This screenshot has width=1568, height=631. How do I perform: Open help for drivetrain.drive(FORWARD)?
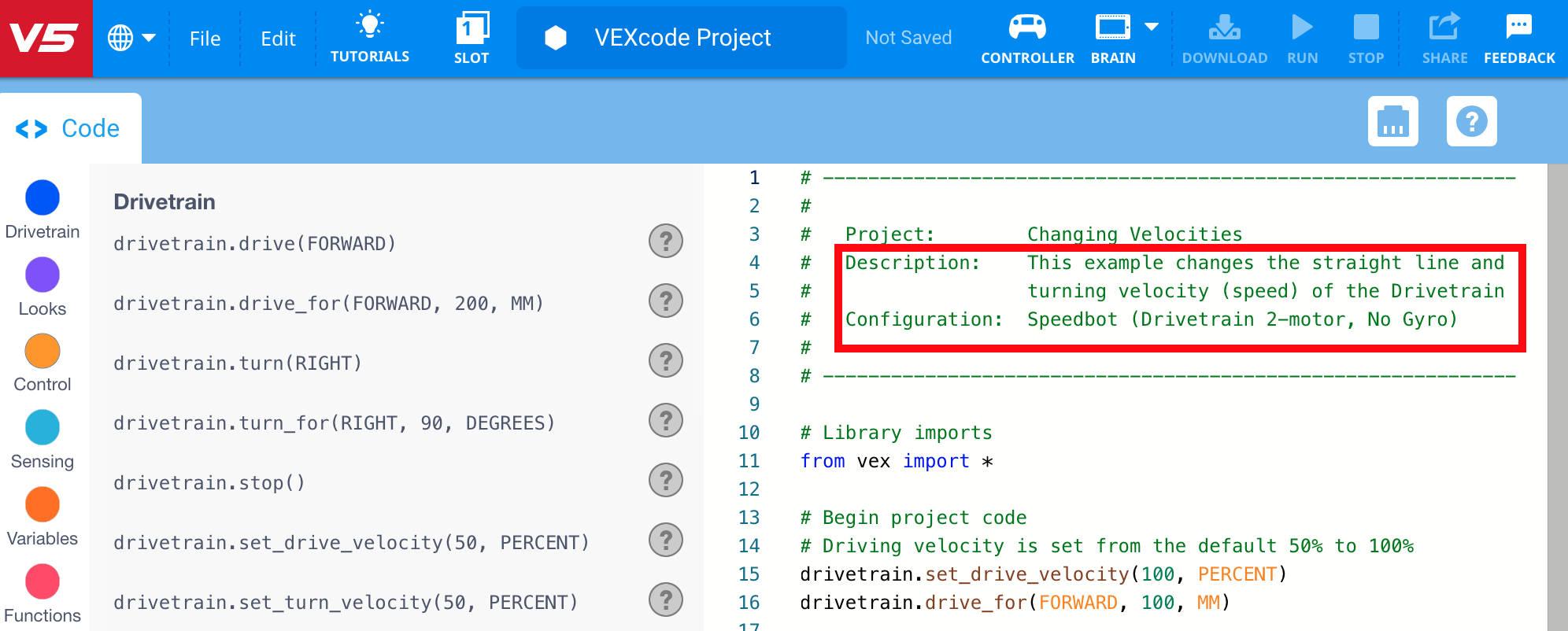click(x=666, y=242)
